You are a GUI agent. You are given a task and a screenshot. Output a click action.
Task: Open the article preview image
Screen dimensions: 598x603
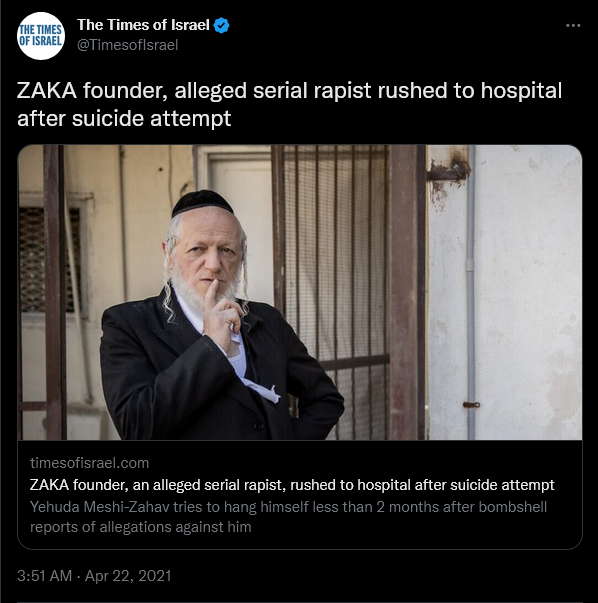point(300,292)
